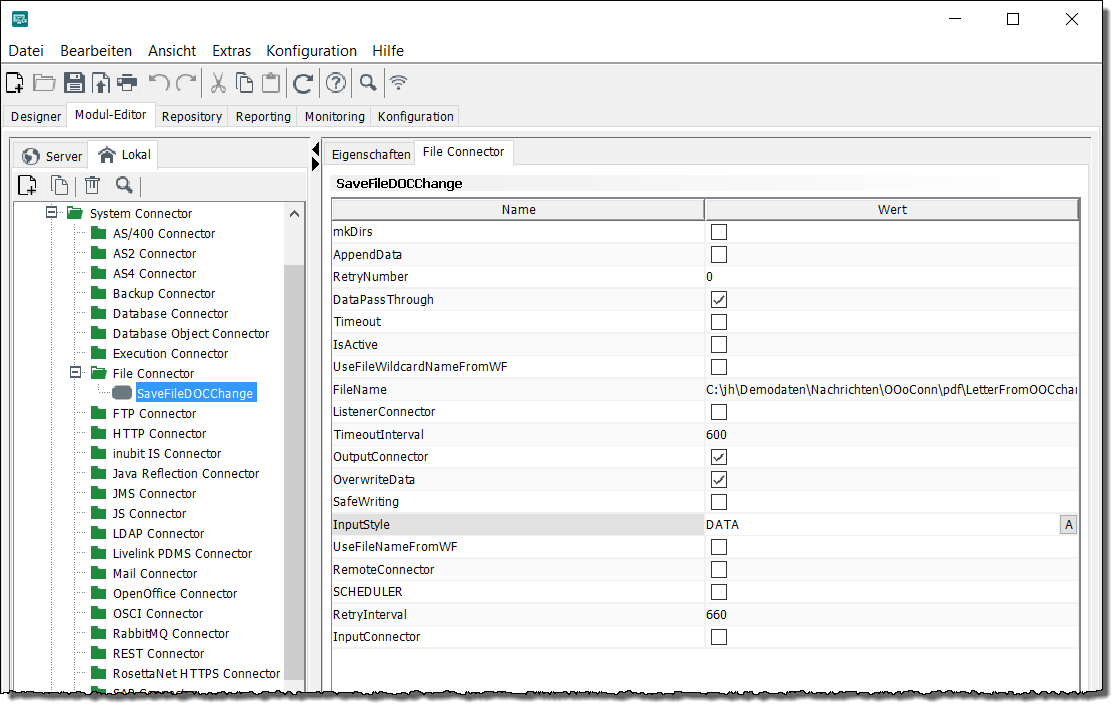Toggle the OverwriteData checkbox
The height and width of the screenshot is (710, 1118).
point(718,480)
